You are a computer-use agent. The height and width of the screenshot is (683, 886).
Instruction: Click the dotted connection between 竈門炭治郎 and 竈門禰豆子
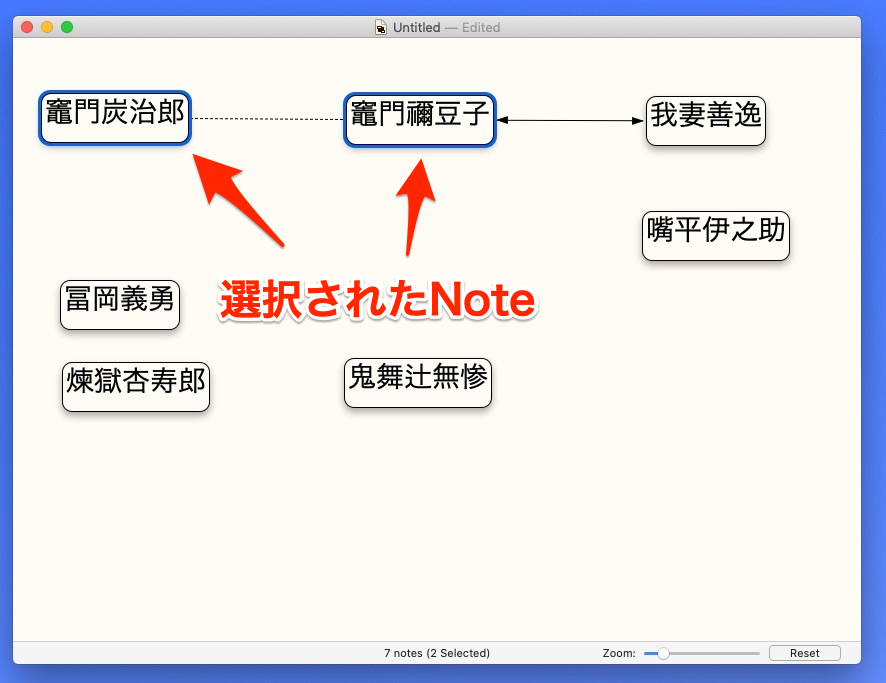pos(270,119)
